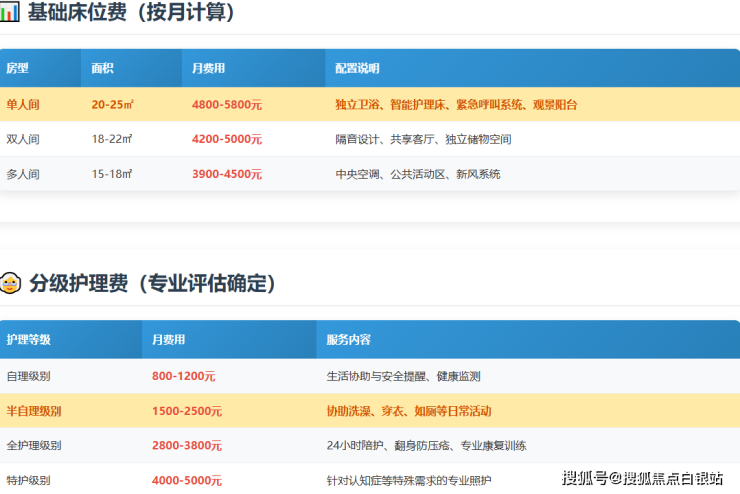This screenshot has width=740, height=494.
Task: Click the 面积 column header
Action: coord(102,69)
